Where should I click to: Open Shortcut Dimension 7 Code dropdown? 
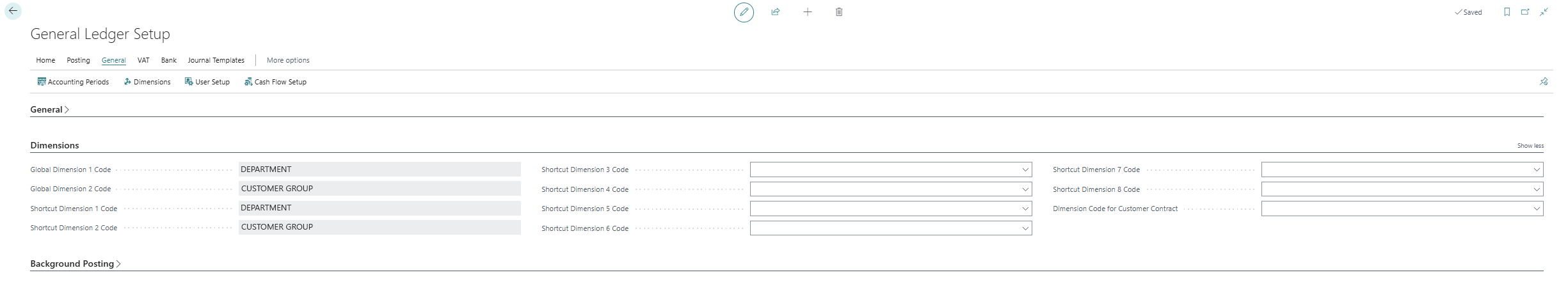pos(1537,170)
